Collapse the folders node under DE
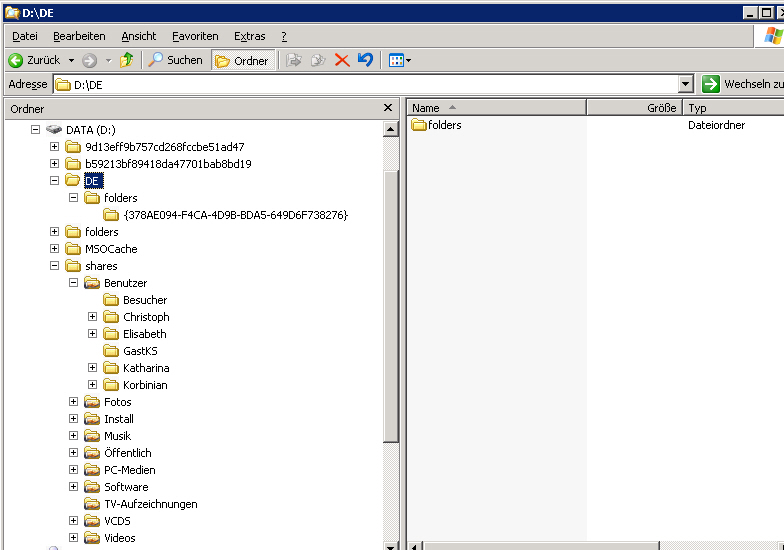 click(73, 198)
